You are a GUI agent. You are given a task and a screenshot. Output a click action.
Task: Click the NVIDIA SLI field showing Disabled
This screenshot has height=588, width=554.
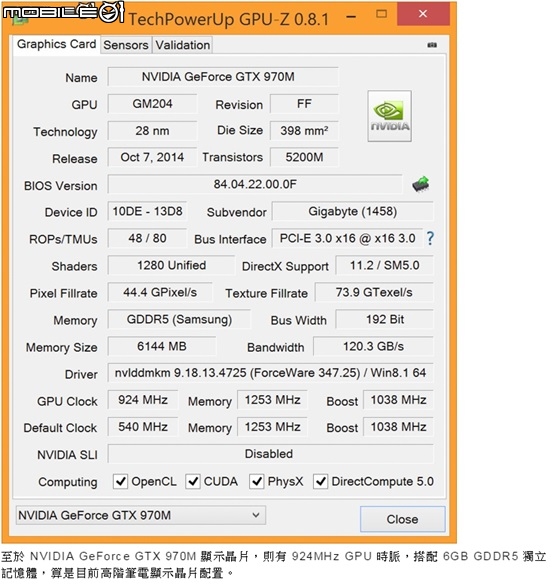pyautogui.click(x=270, y=454)
